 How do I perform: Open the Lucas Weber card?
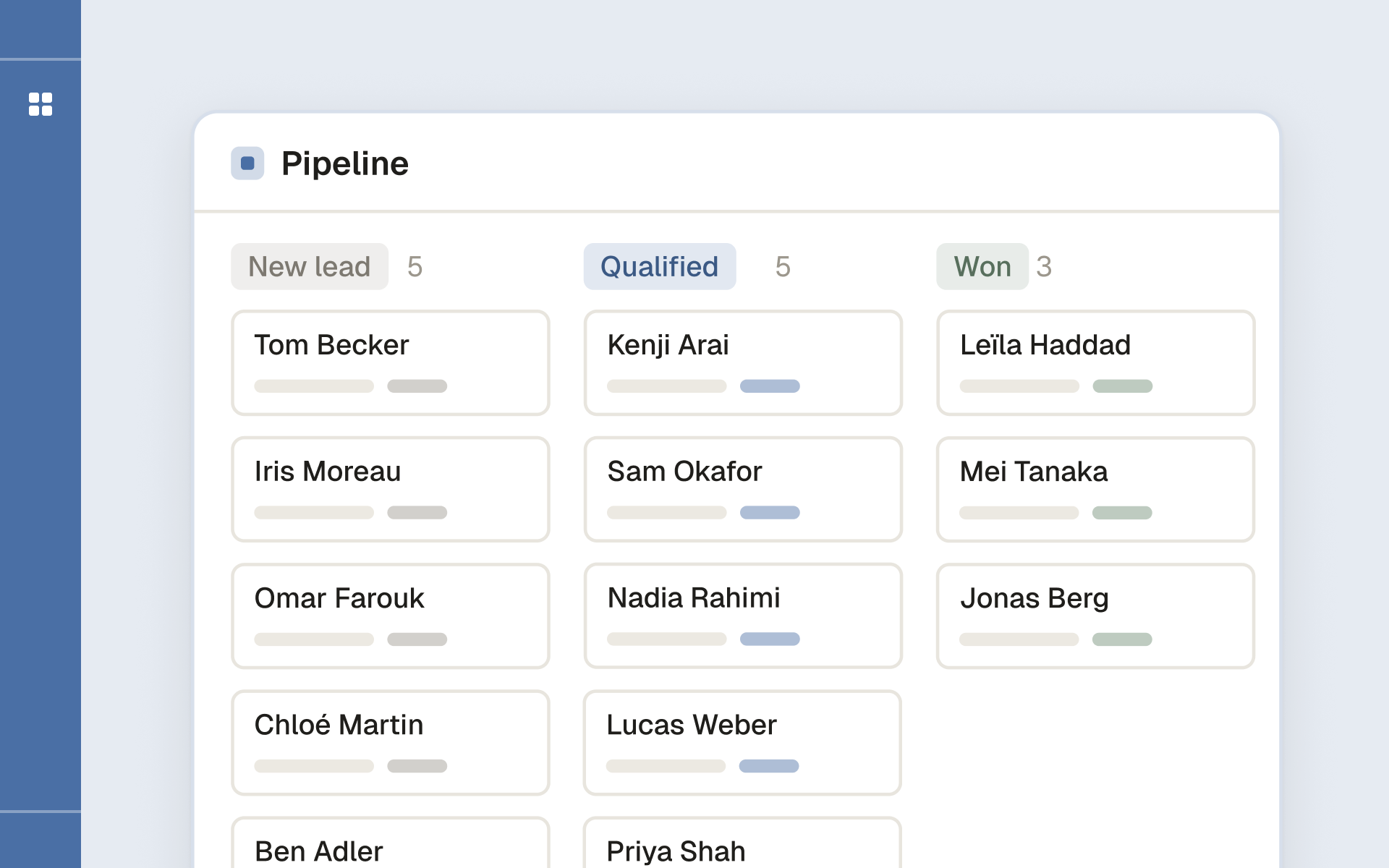point(742,743)
